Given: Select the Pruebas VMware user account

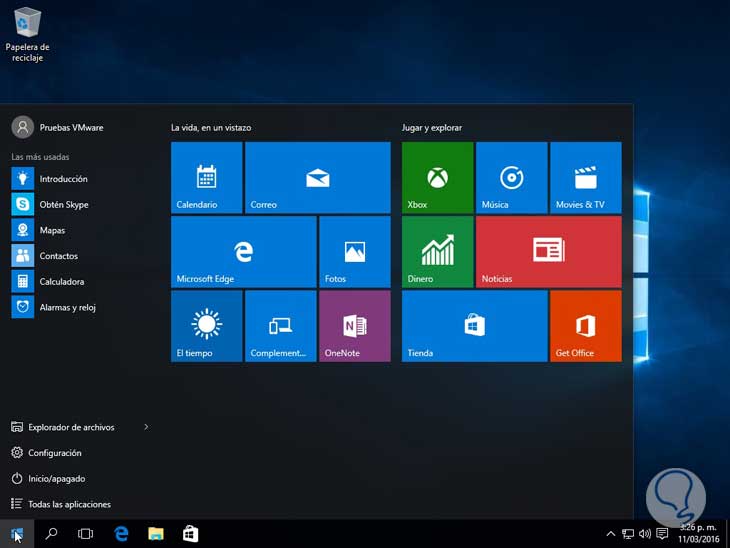Looking at the screenshot, I should tap(70, 127).
